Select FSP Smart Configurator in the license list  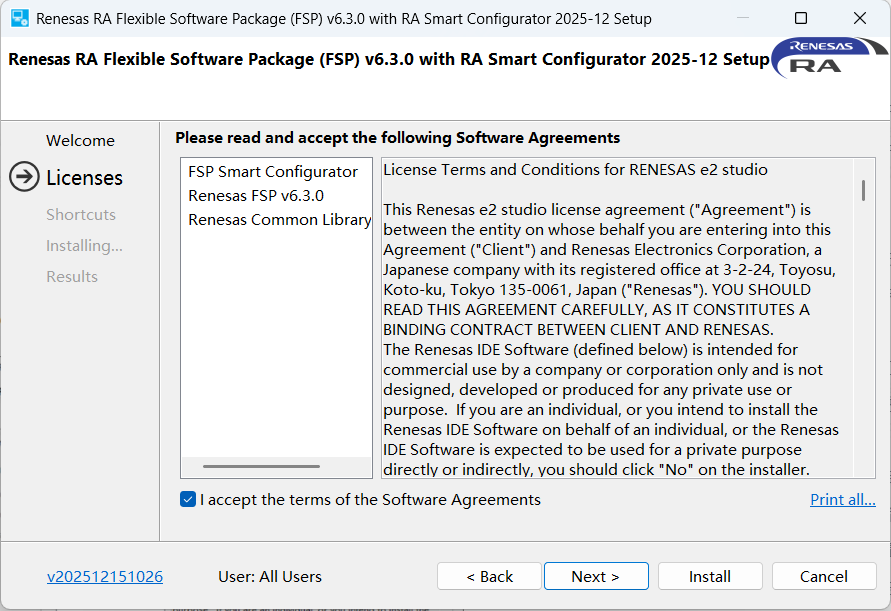point(273,172)
